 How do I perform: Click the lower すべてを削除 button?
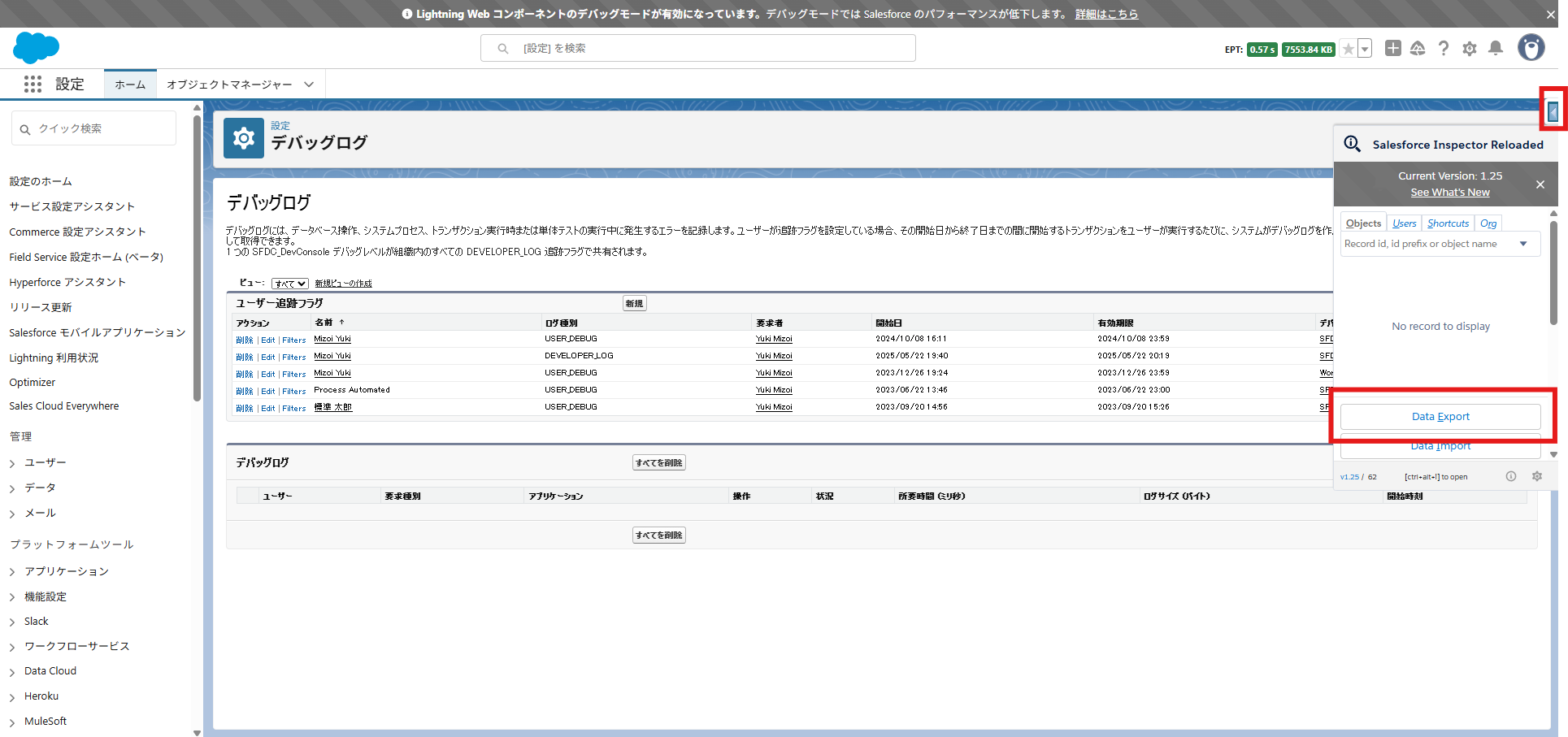click(x=659, y=535)
